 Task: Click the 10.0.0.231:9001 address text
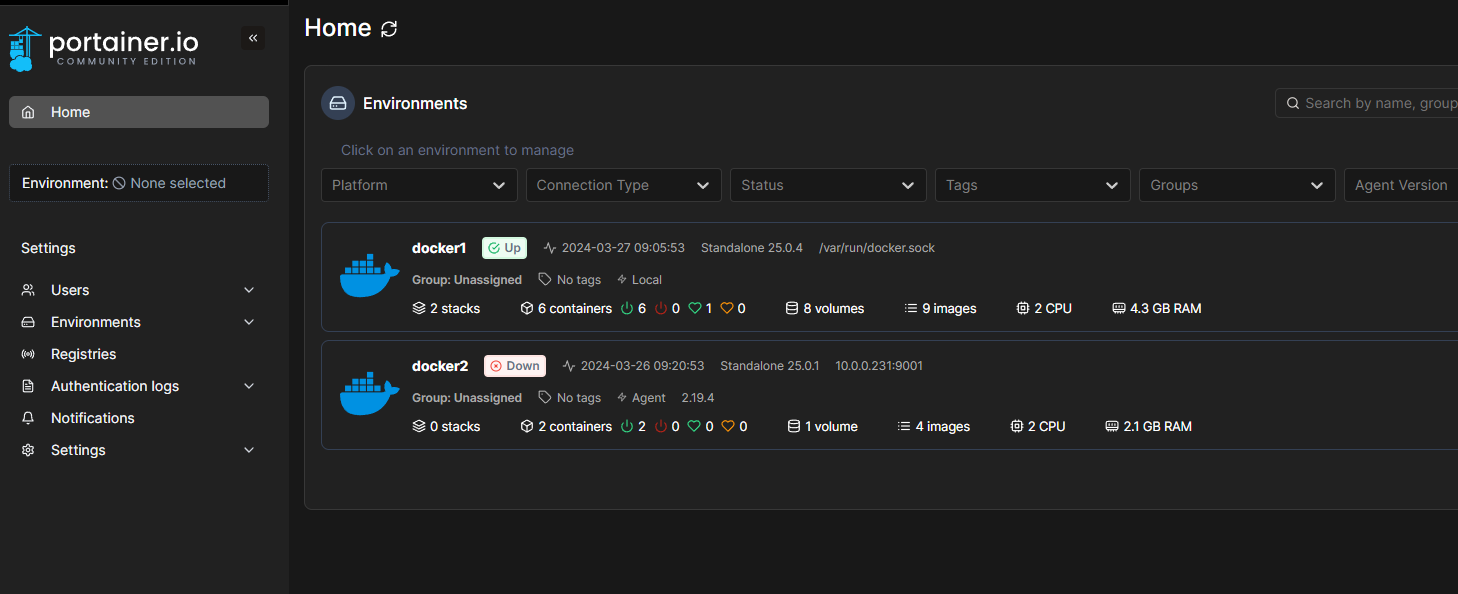pyautogui.click(x=879, y=366)
